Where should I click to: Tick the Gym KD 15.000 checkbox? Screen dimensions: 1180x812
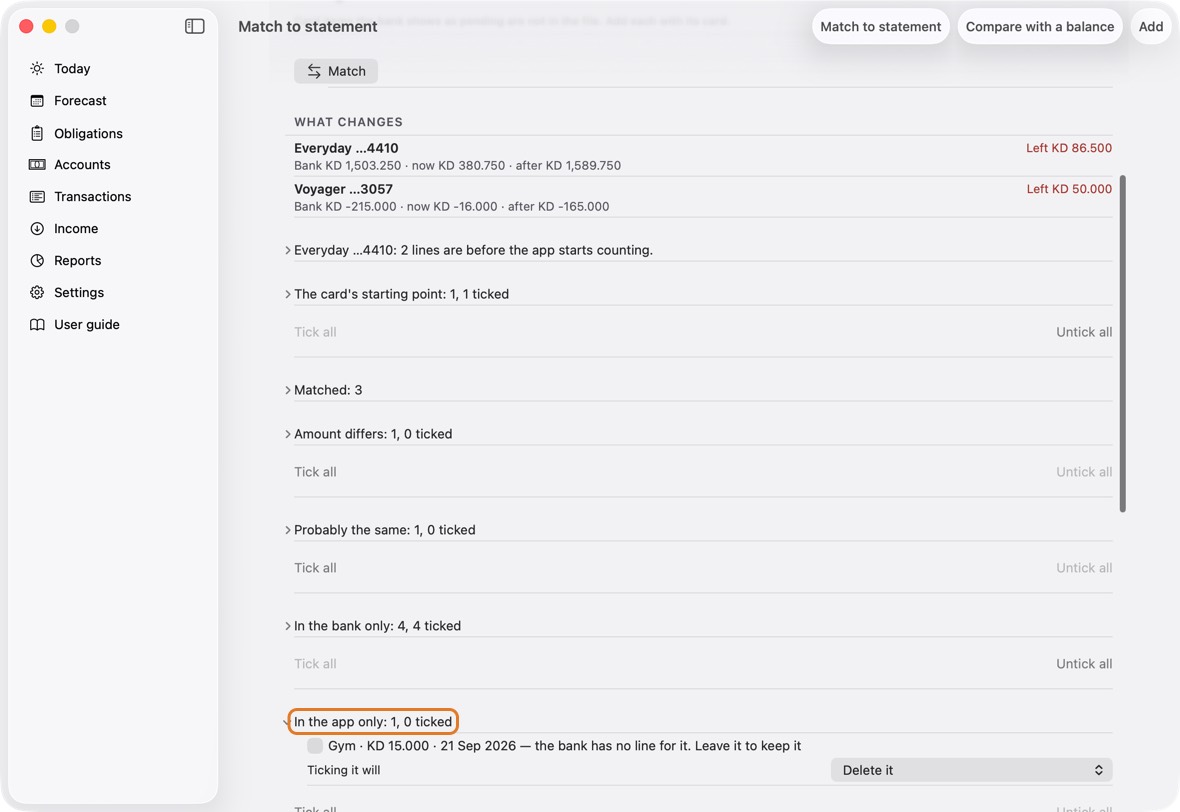point(315,746)
